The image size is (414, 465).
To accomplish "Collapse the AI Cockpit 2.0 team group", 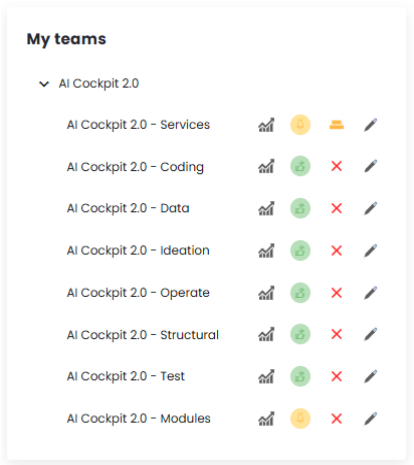I will [44, 84].
